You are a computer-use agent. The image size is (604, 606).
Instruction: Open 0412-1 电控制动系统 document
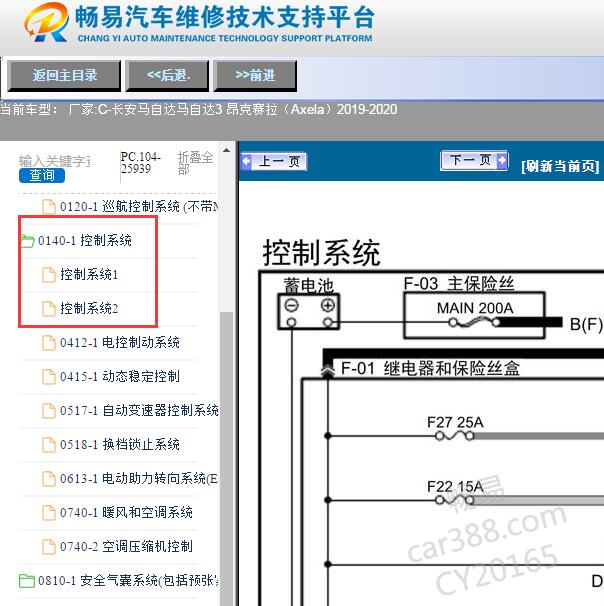tap(120, 342)
